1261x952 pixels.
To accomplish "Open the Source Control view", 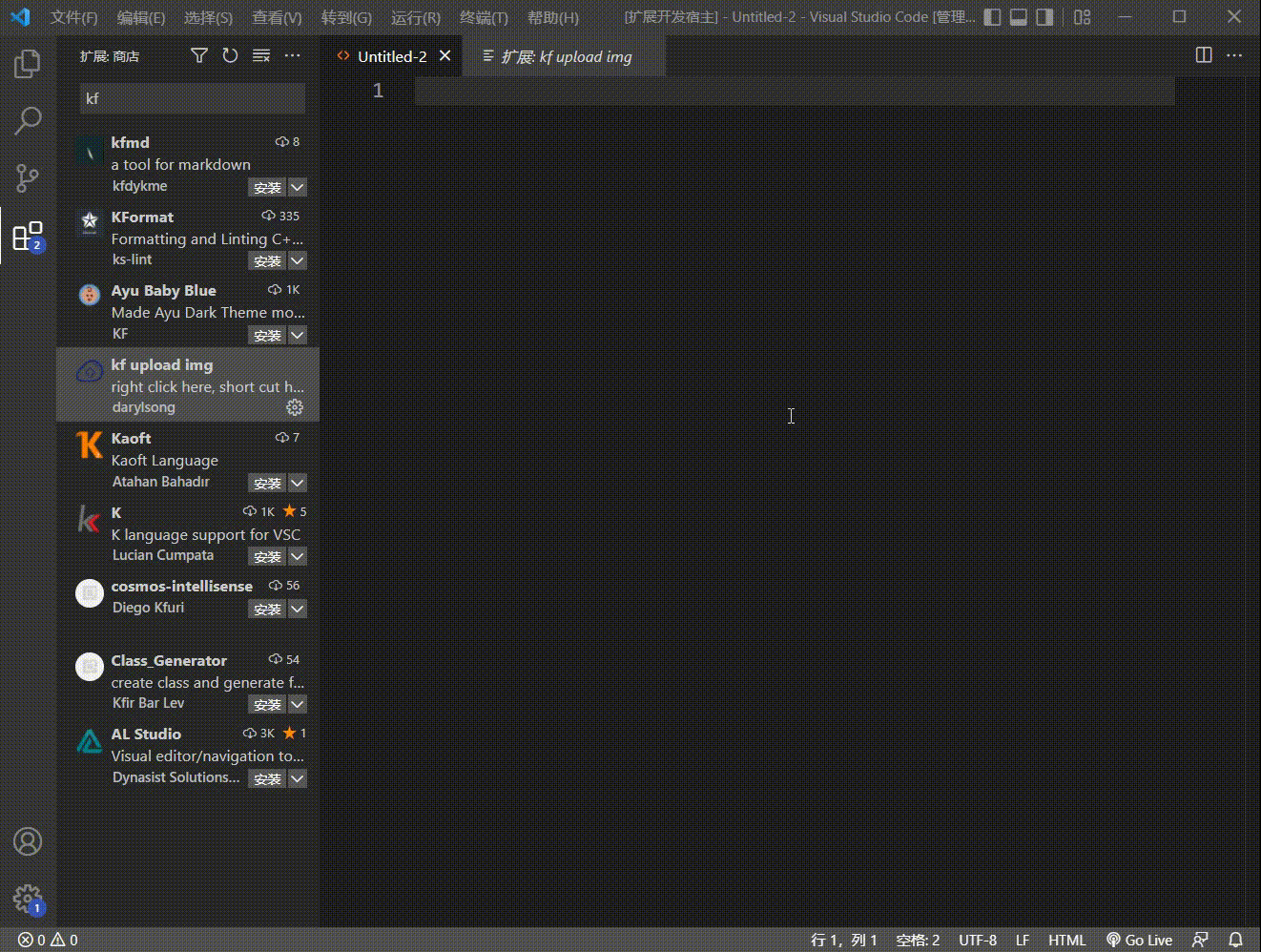I will (x=28, y=177).
